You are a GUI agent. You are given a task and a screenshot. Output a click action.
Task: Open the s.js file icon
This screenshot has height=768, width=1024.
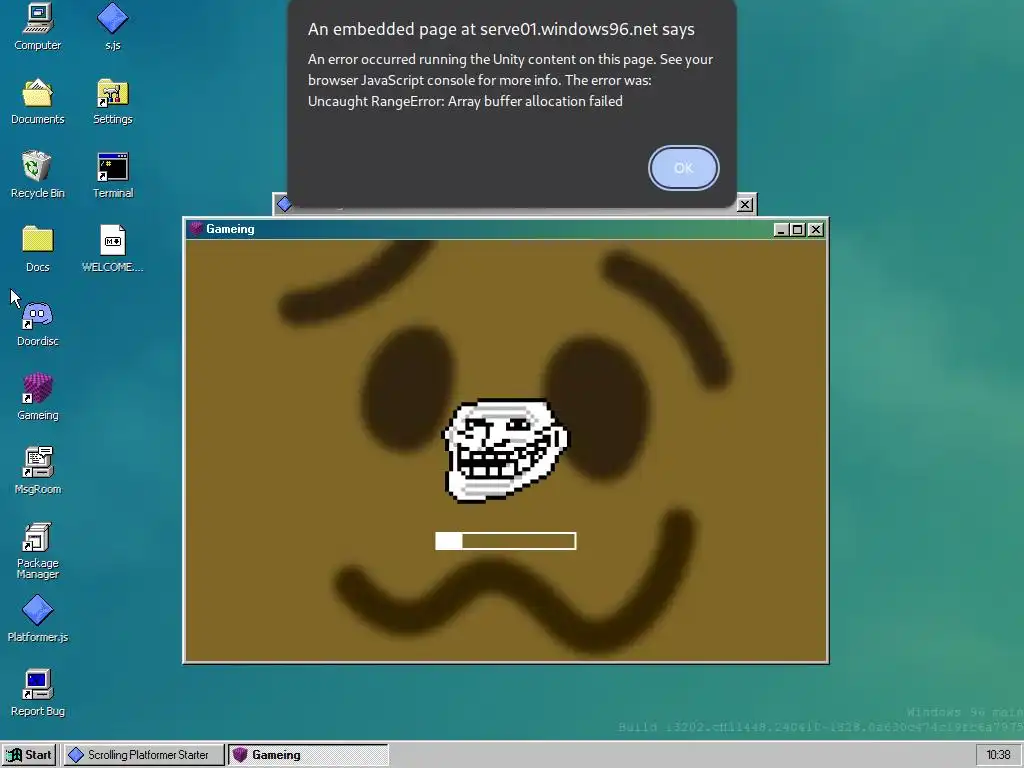pyautogui.click(x=112, y=27)
